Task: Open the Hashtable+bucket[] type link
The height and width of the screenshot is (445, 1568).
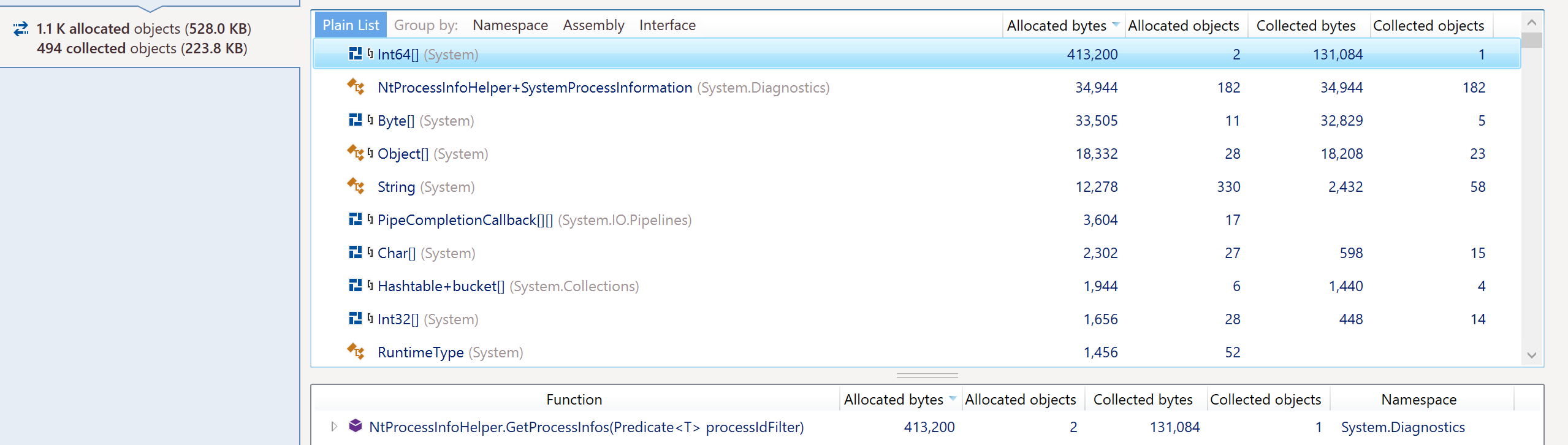Action: coord(441,286)
